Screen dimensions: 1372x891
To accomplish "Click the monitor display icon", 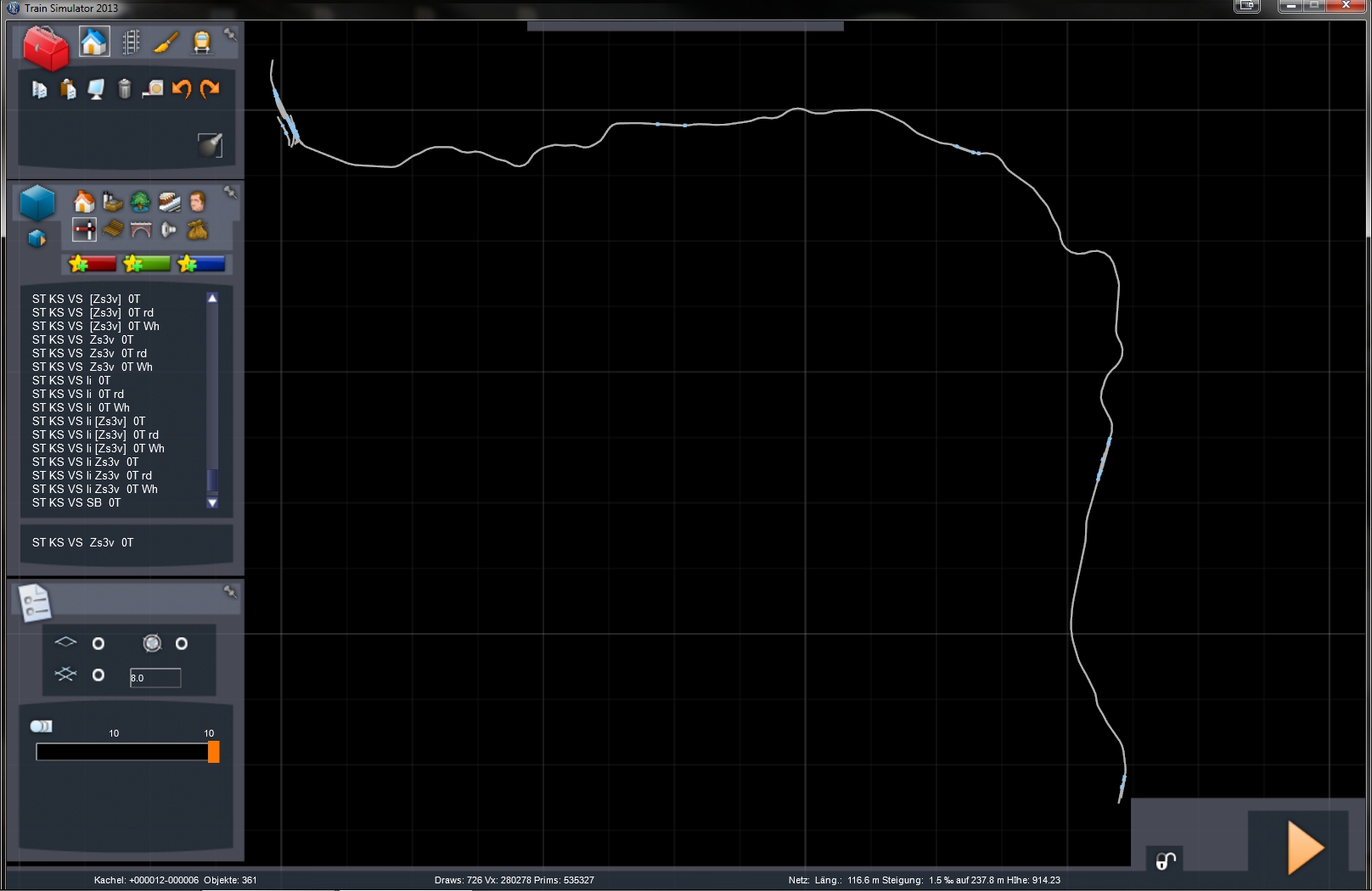I will point(96,89).
